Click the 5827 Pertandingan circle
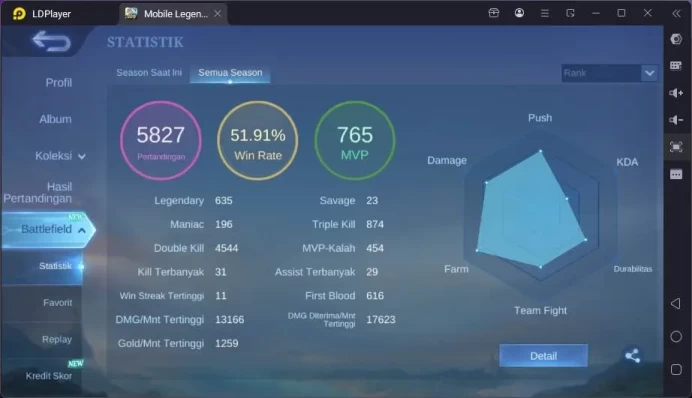692x398 pixels. coord(161,140)
